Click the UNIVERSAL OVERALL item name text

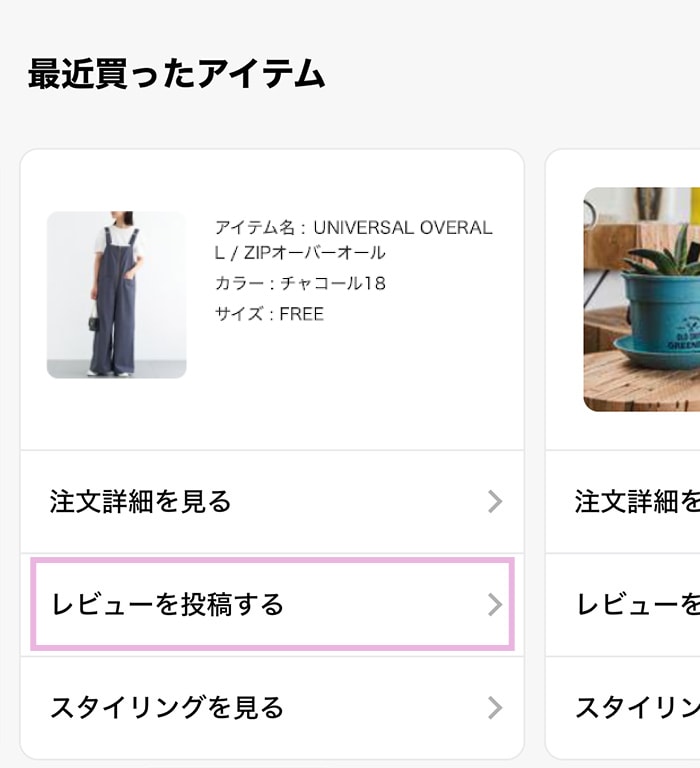click(x=402, y=228)
